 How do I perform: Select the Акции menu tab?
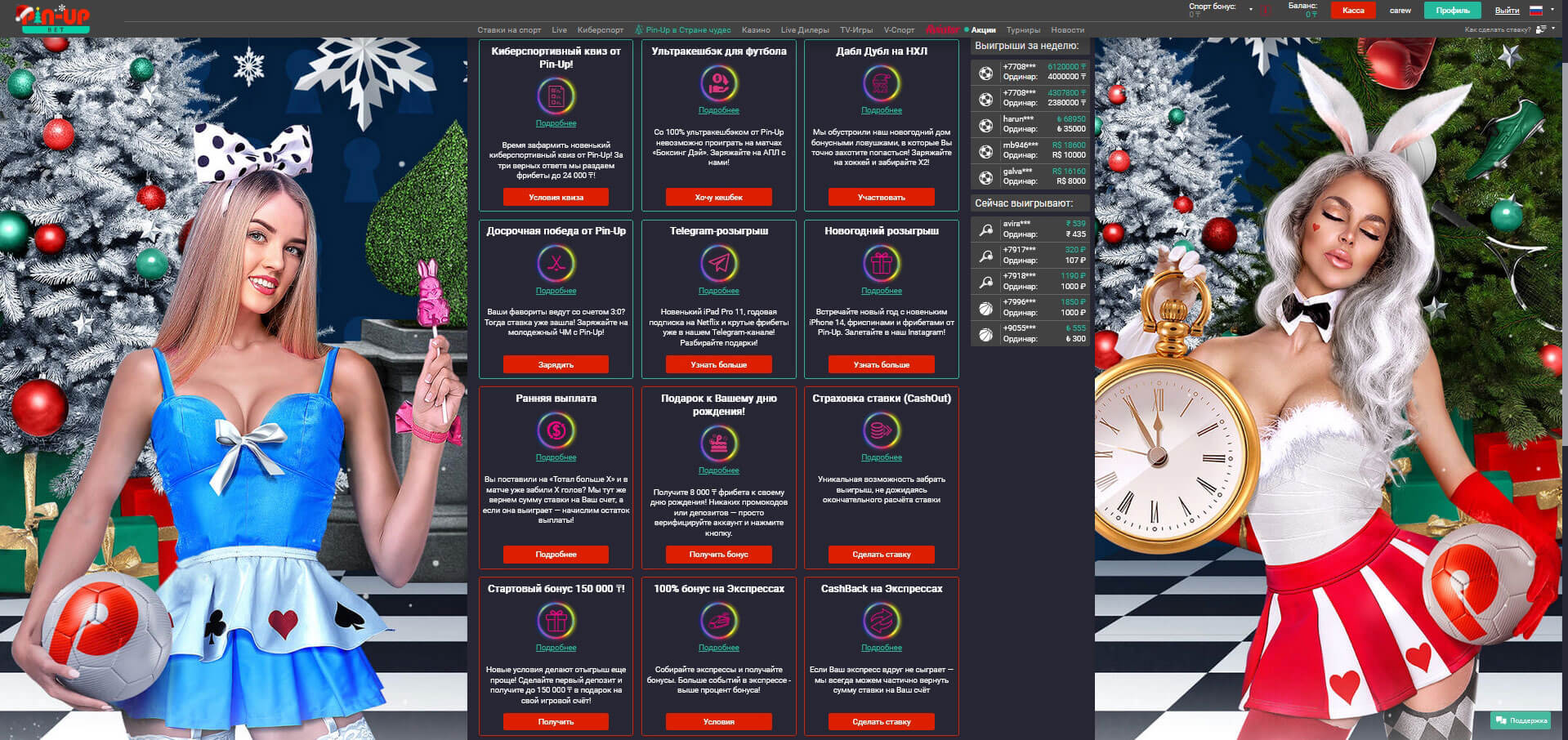click(983, 30)
